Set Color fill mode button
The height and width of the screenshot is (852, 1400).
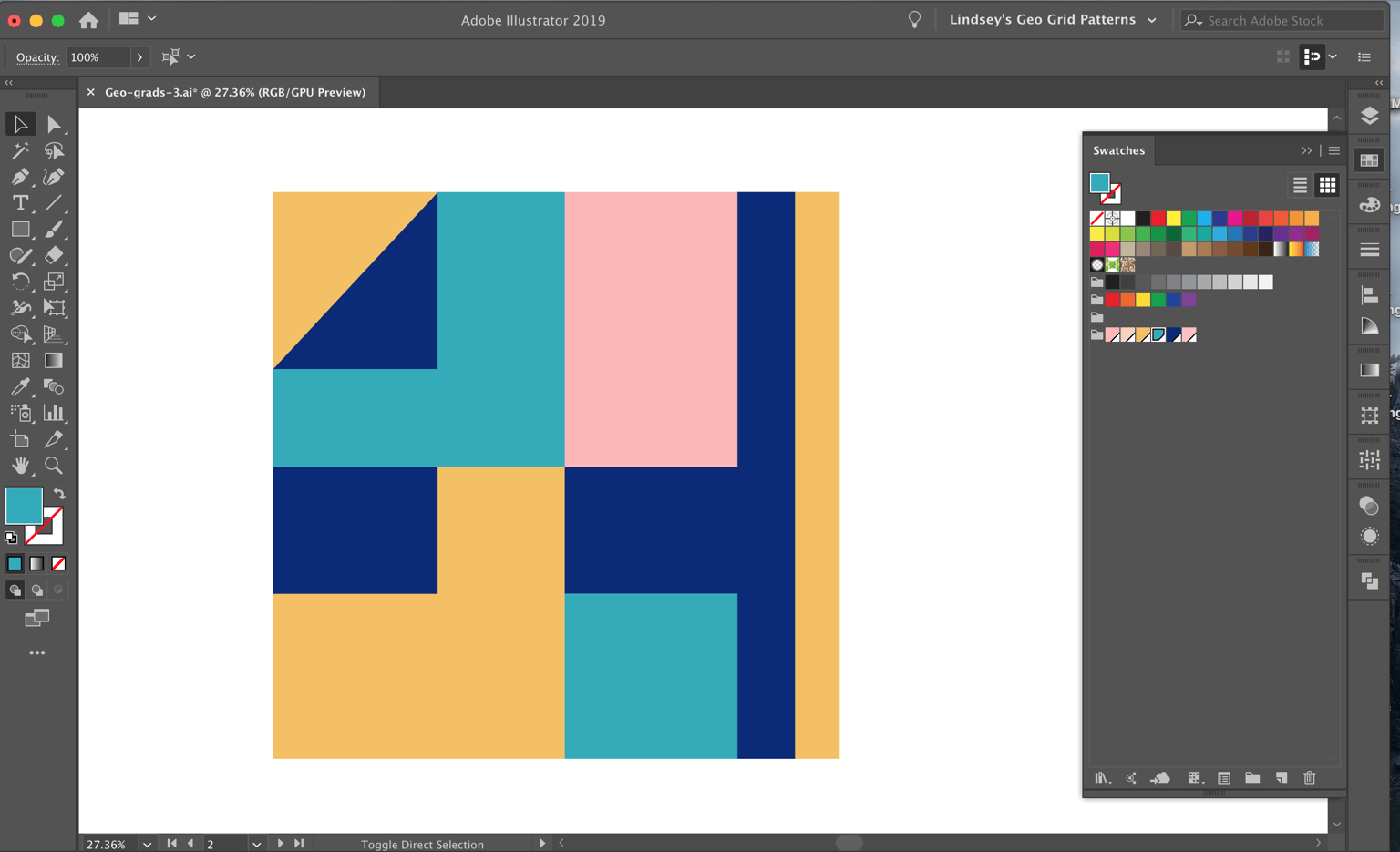15,564
